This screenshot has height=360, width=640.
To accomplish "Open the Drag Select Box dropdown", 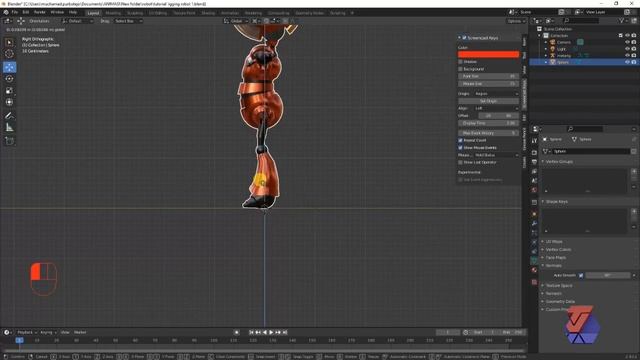I will (128, 21).
